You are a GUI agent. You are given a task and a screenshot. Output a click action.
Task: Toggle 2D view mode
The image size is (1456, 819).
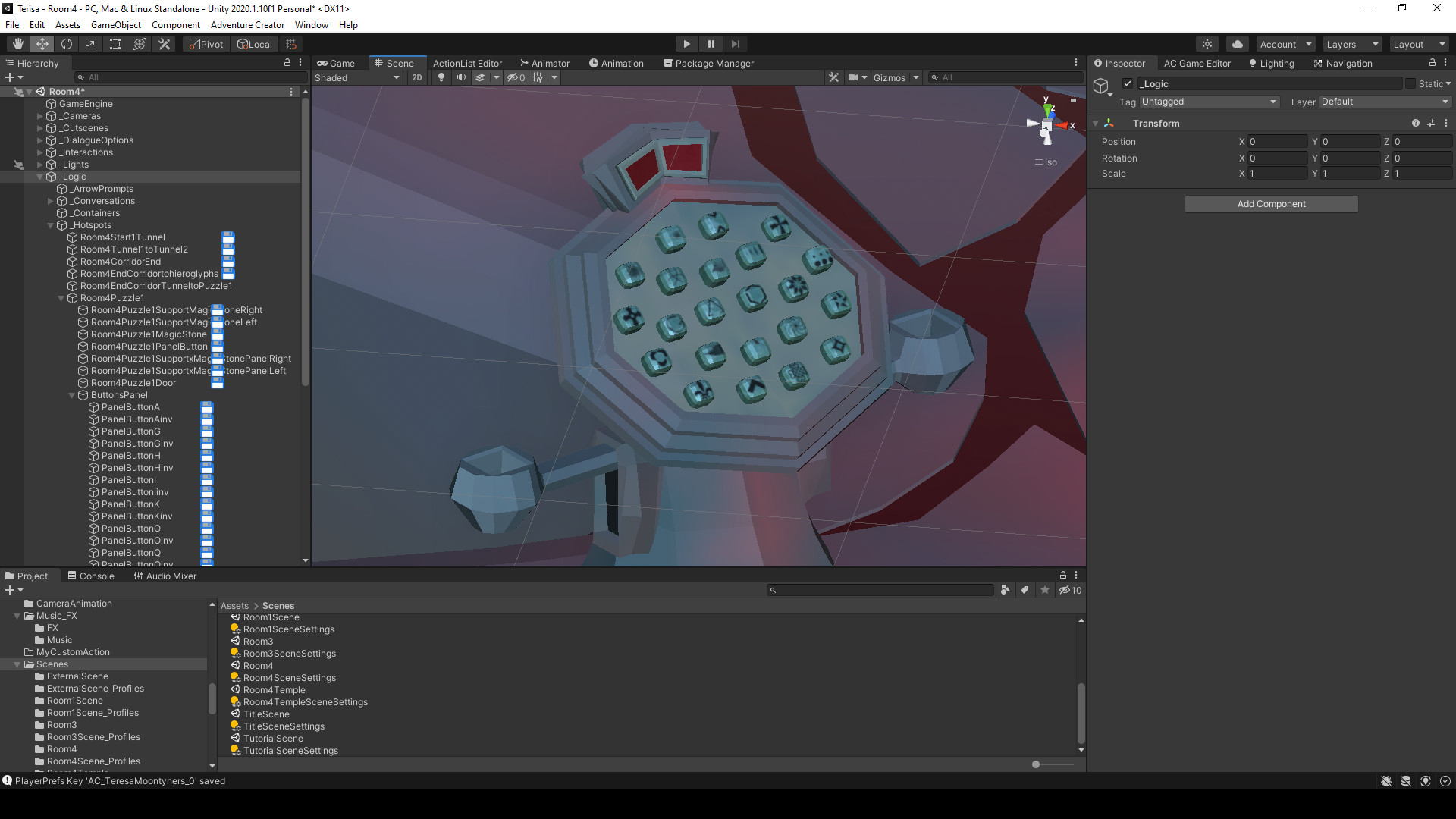416,77
